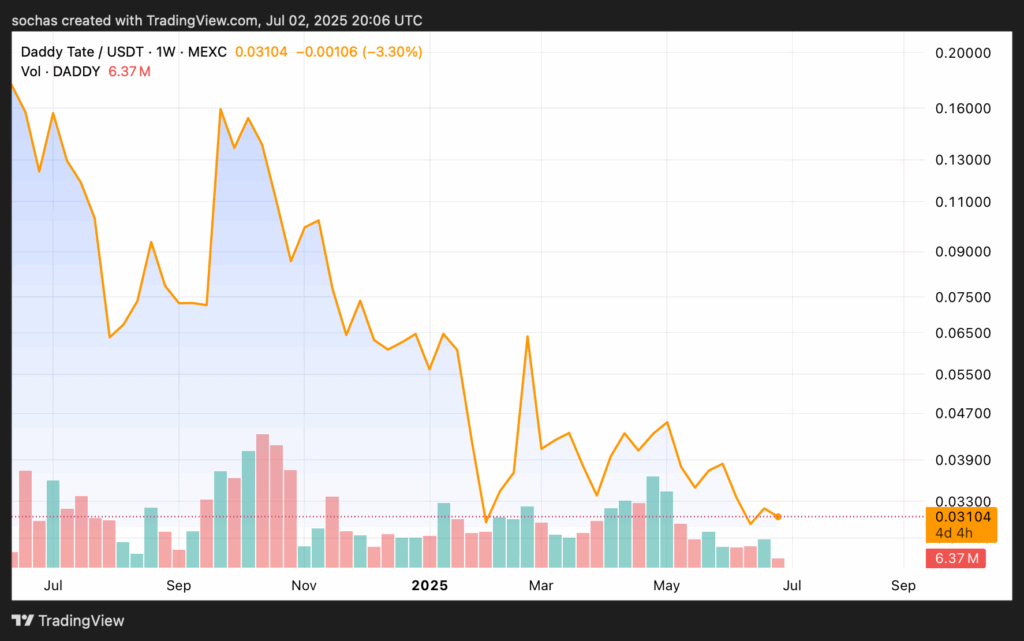Click the 0.20000 price axis label
The image size is (1024, 641).
pyautogui.click(x=963, y=54)
